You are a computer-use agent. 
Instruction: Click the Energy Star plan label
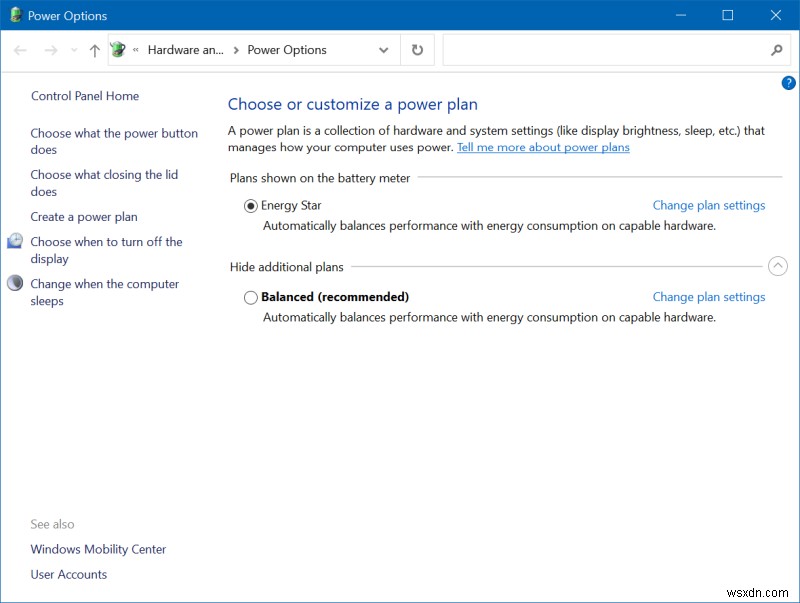(291, 206)
